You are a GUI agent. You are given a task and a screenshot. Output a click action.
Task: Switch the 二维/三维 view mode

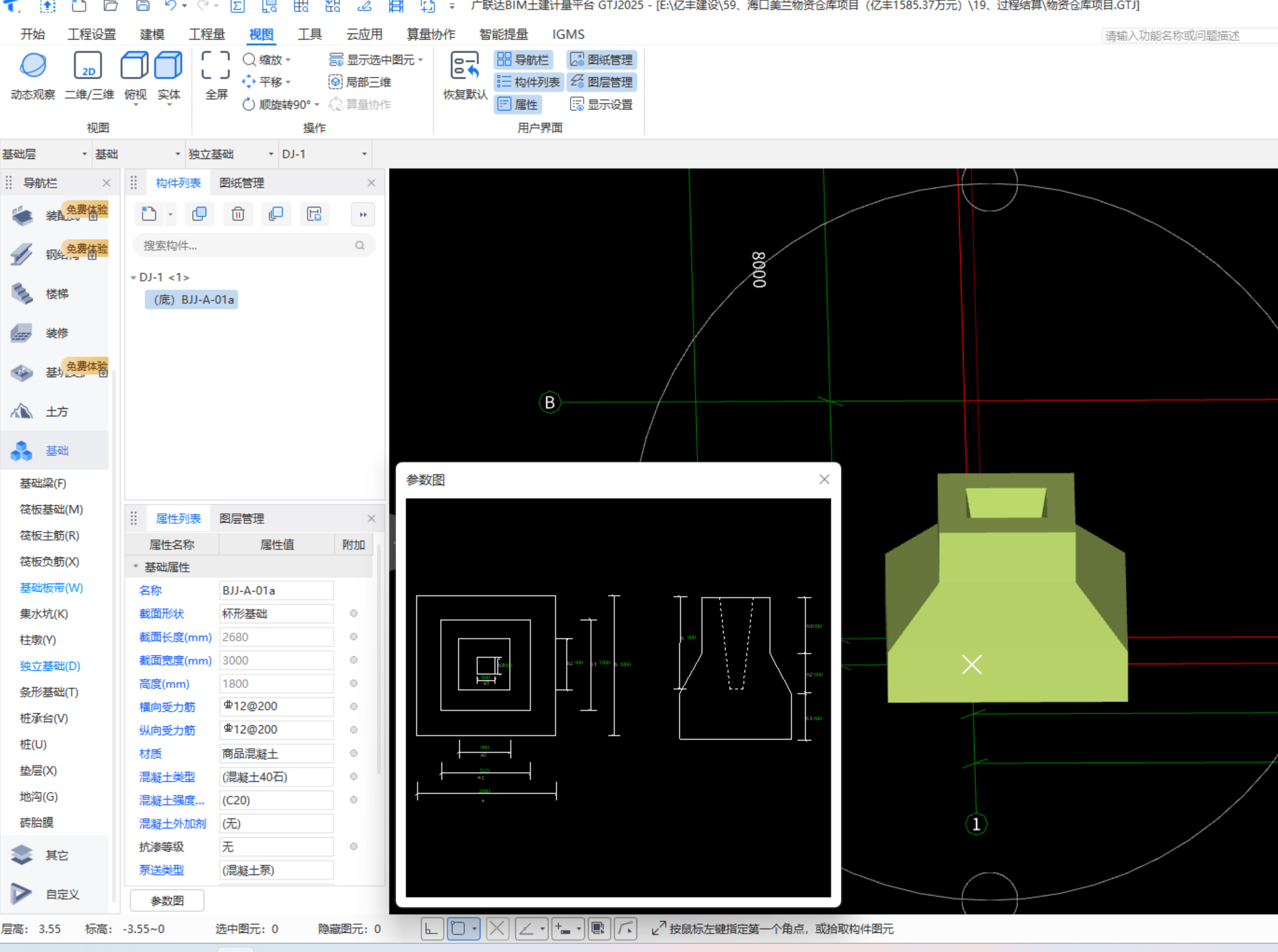pyautogui.click(x=89, y=76)
